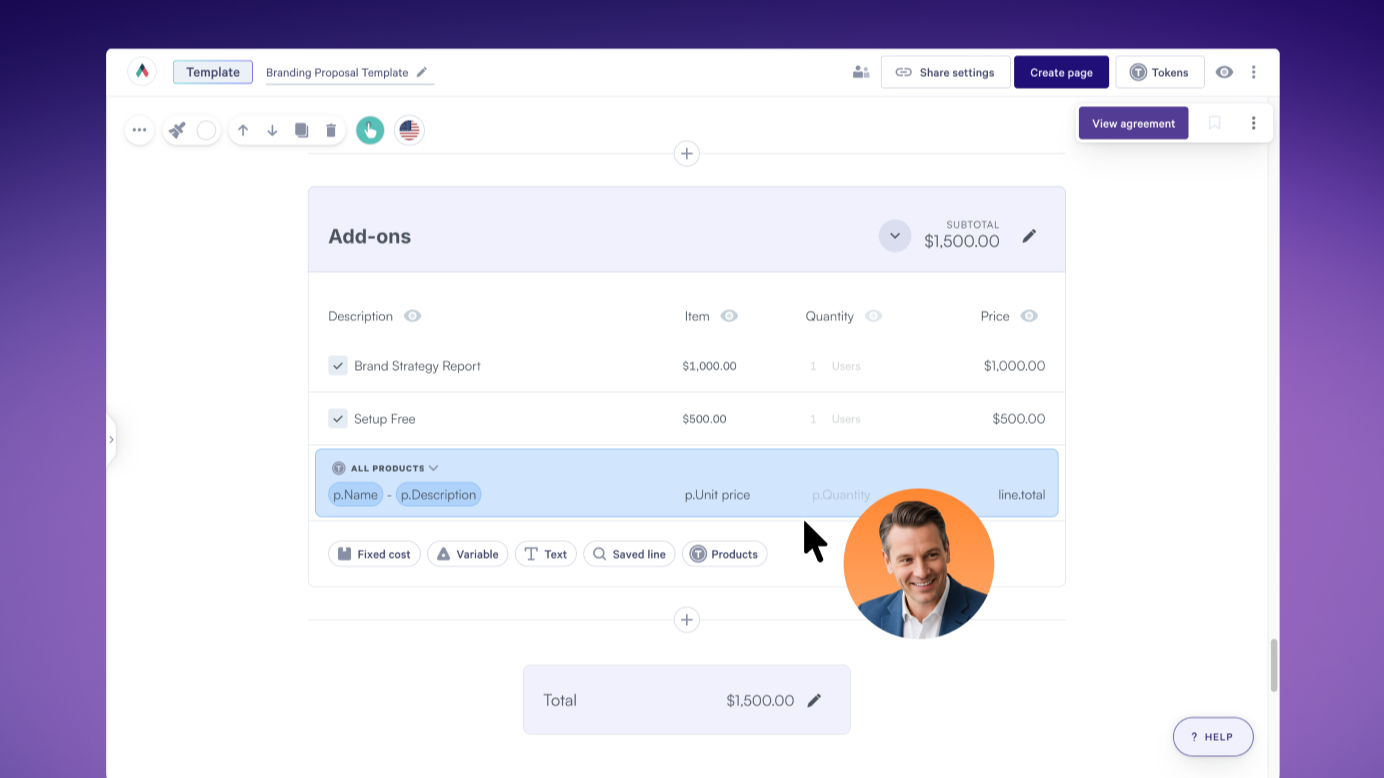Duplicate the block using the copy icon
Screen dimensions: 1384x778
tap(301, 129)
